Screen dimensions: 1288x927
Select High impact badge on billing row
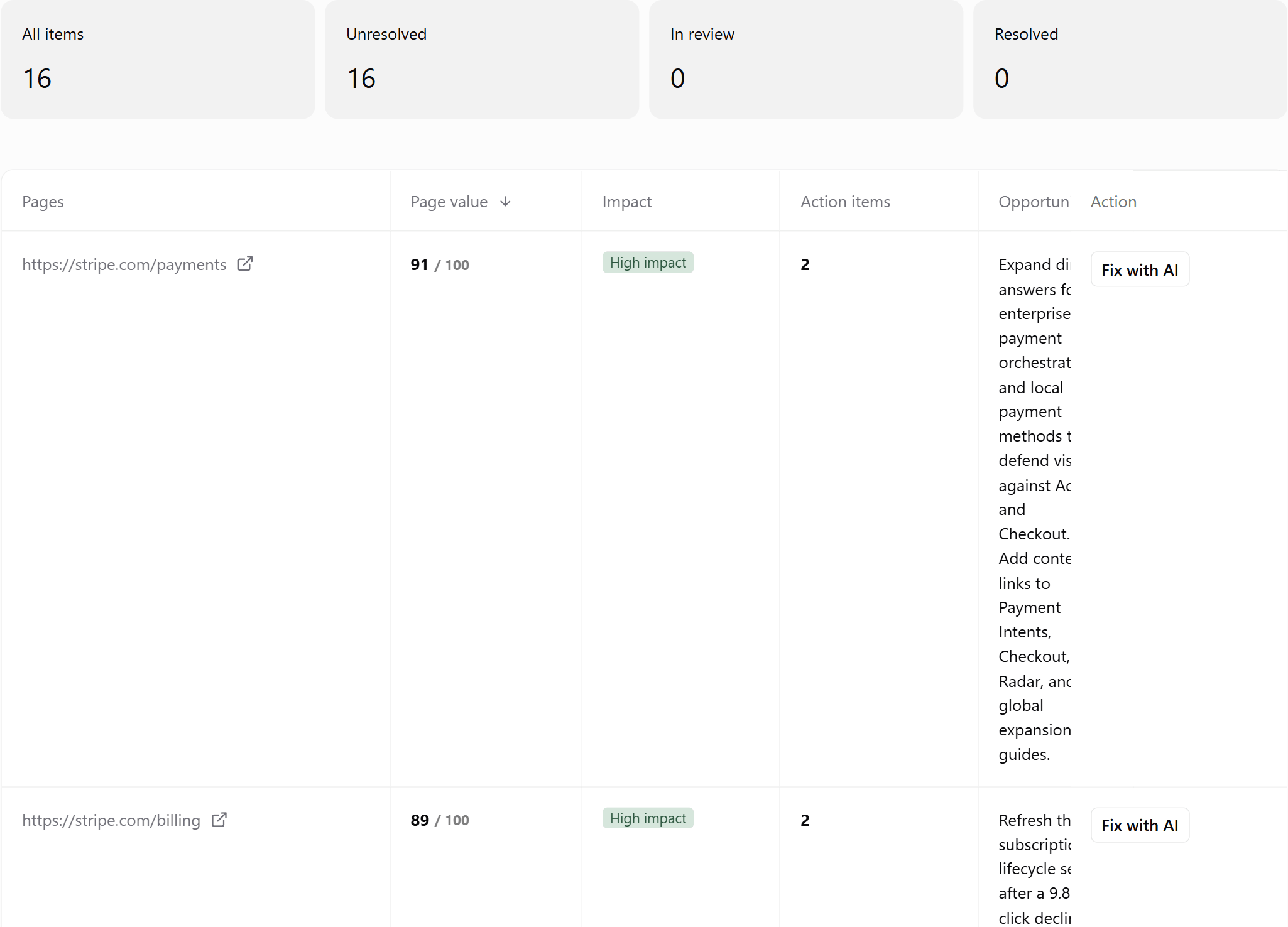click(648, 818)
